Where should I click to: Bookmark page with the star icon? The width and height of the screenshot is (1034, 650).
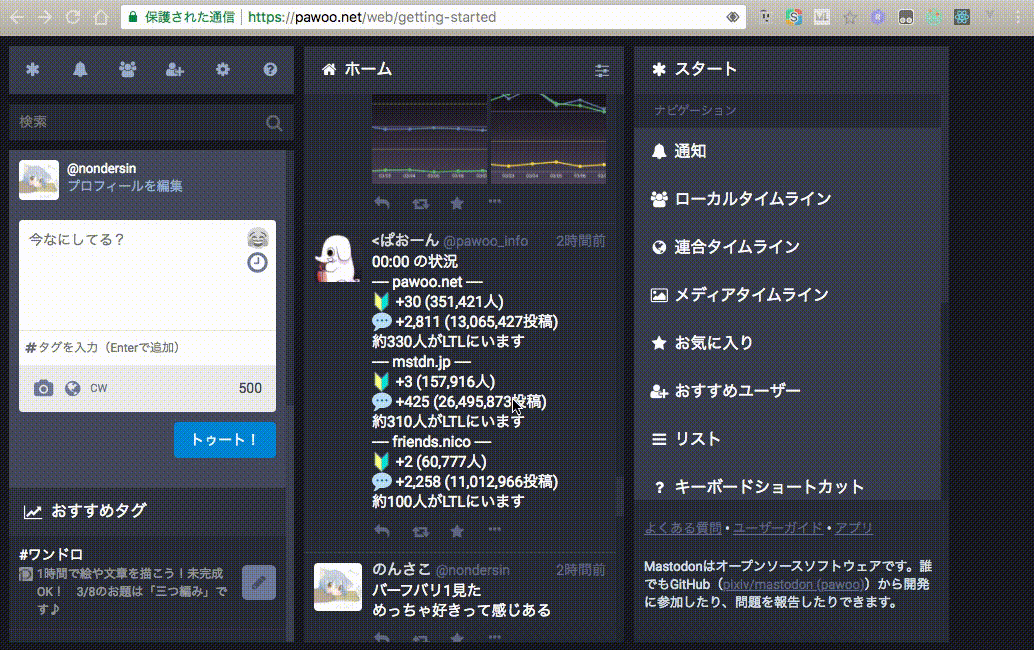(850, 17)
